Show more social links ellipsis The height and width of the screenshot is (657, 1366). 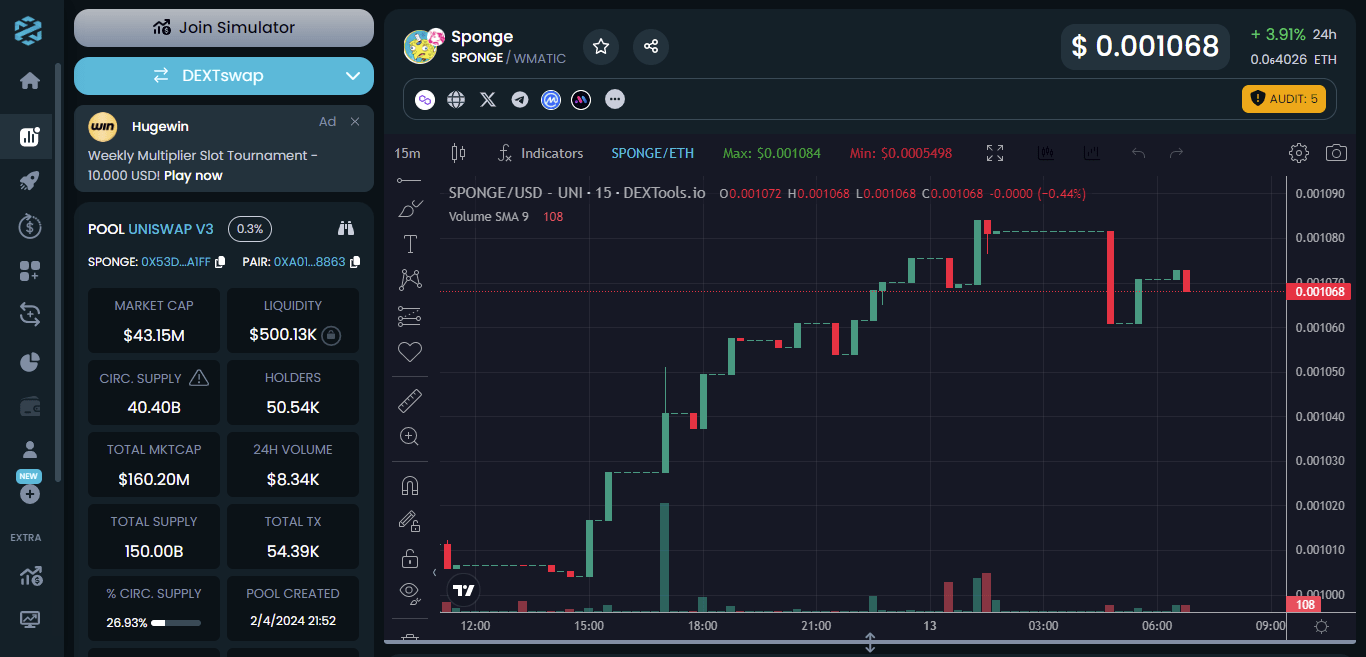pos(615,100)
